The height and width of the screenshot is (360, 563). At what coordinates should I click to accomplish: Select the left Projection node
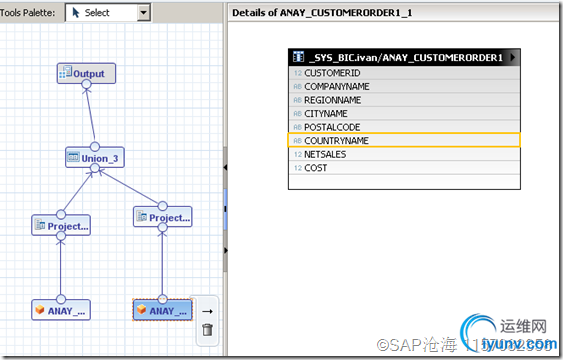click(61, 225)
